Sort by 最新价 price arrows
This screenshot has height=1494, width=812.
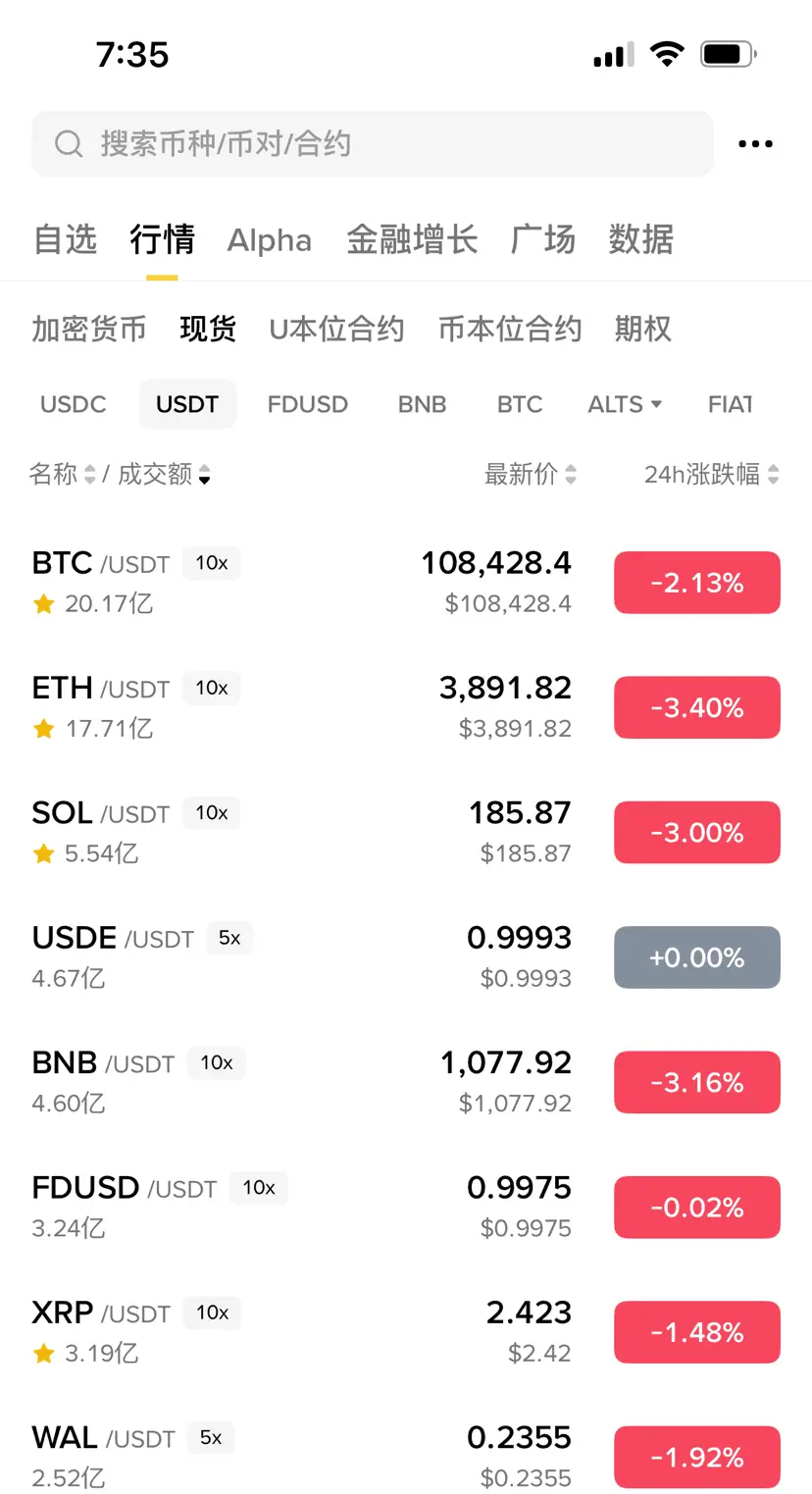click(571, 475)
